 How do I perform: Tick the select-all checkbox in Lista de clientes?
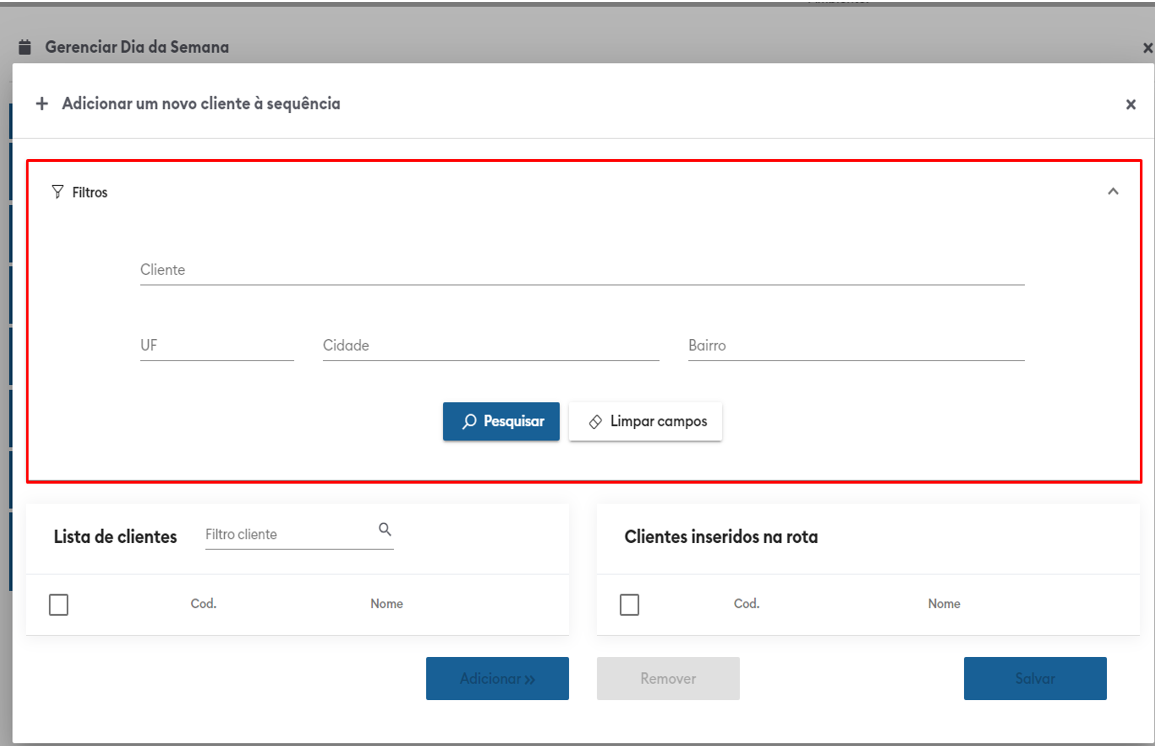click(x=59, y=604)
